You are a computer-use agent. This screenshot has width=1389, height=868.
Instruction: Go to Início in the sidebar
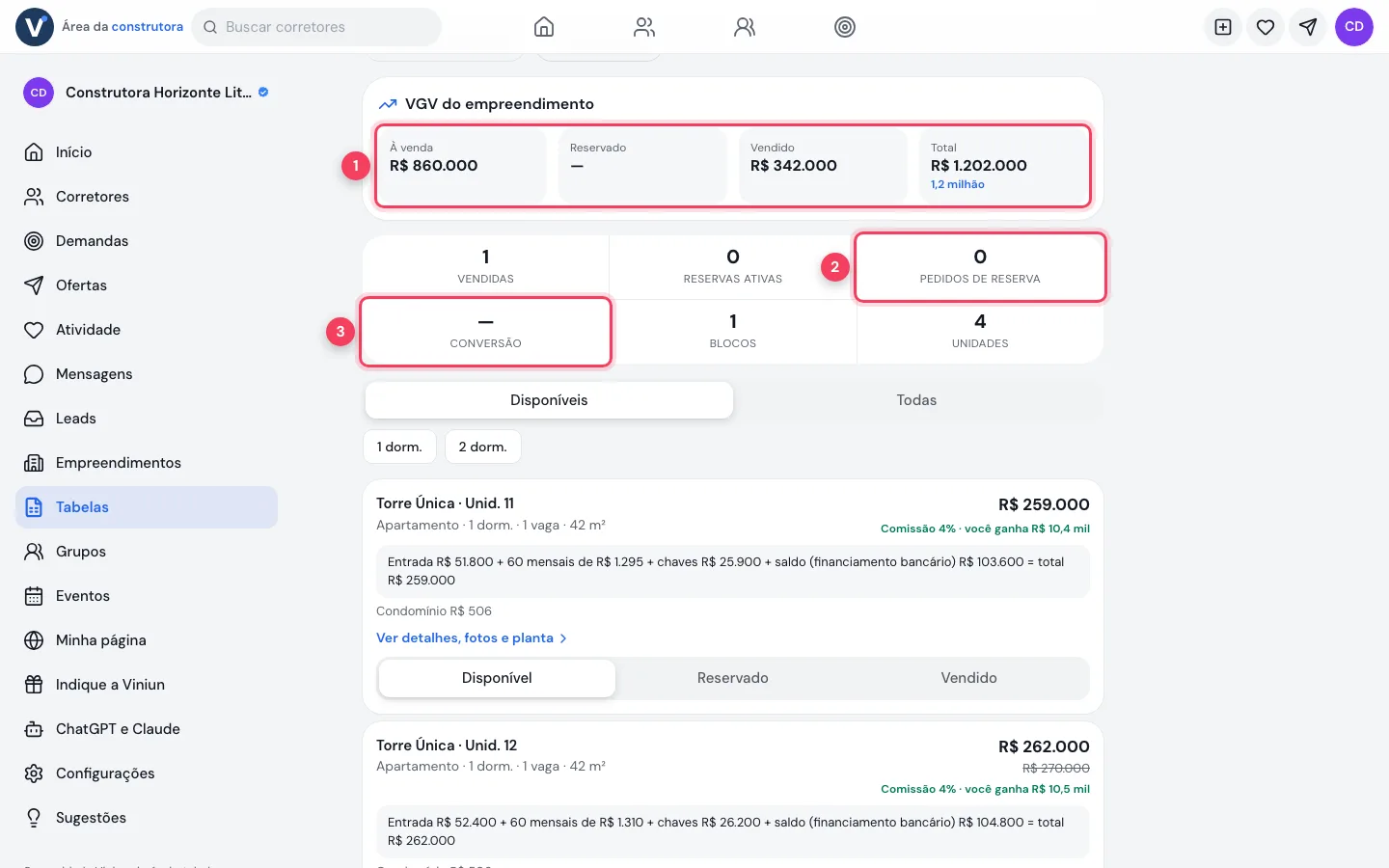(x=147, y=152)
